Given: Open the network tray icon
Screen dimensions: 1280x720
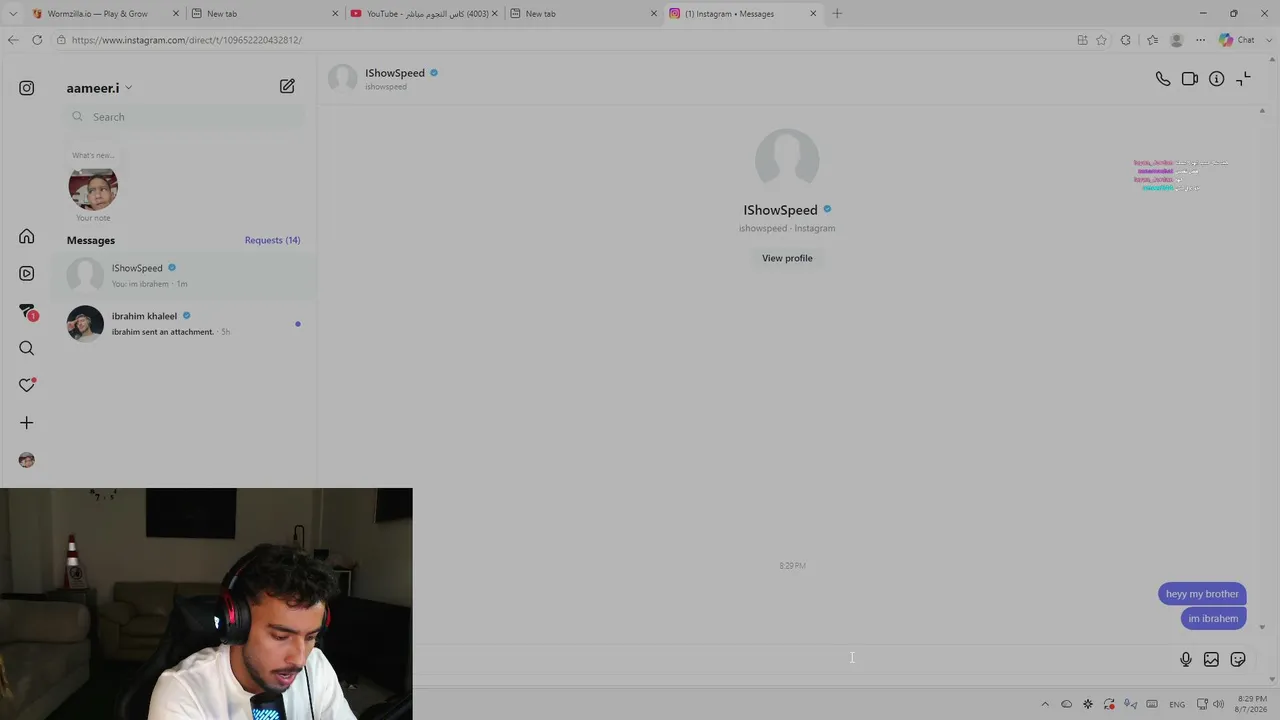Looking at the screenshot, I should coord(1203,704).
